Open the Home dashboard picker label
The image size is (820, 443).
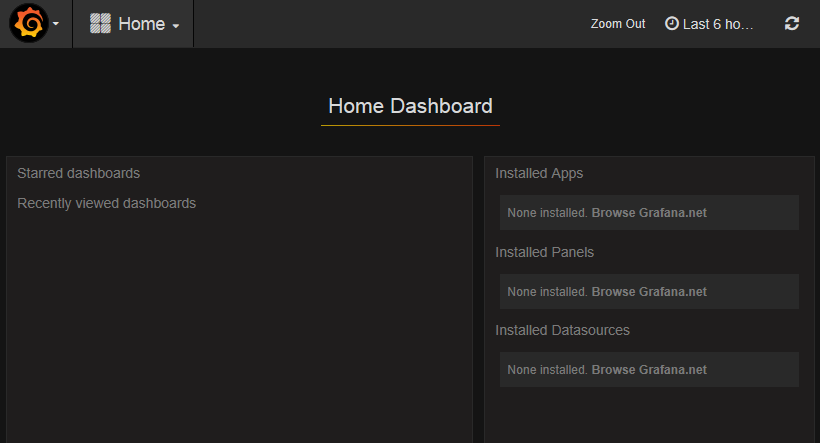(x=141, y=24)
